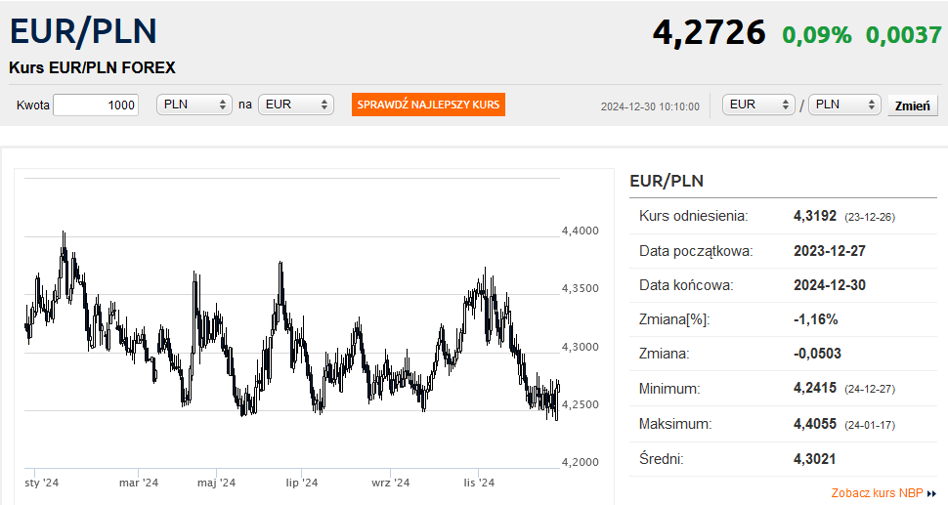This screenshot has height=505, width=948.
Task: Click the Data początkowa: label
Action: point(696,251)
